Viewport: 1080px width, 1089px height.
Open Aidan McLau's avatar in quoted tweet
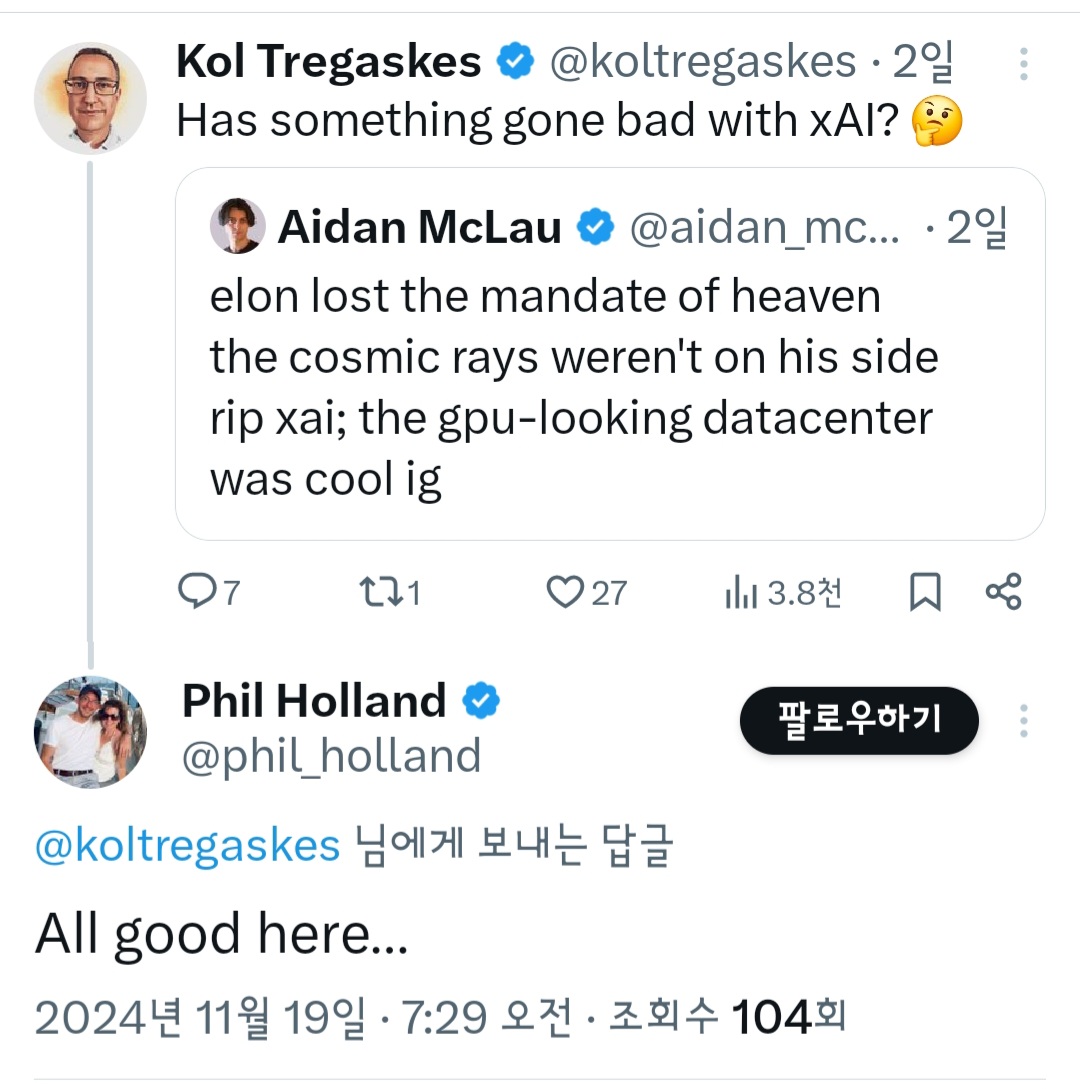(x=238, y=226)
